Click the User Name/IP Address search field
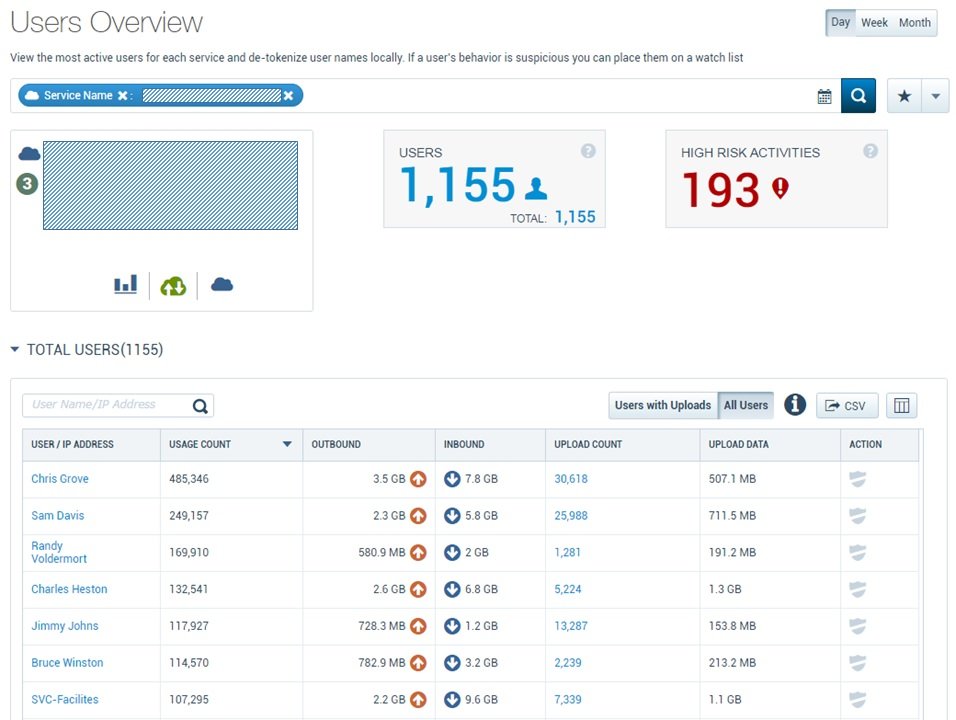The image size is (956, 720). point(106,405)
